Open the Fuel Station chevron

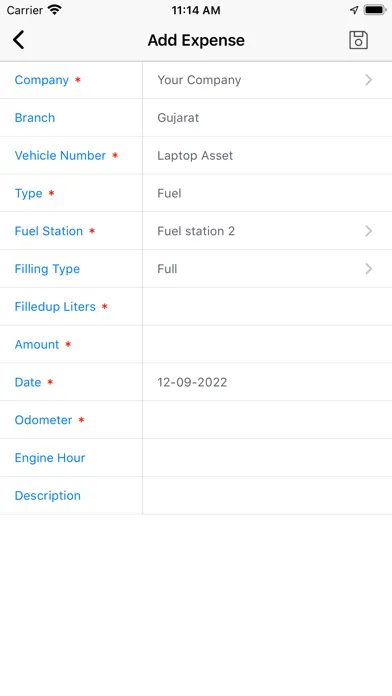[368, 231]
